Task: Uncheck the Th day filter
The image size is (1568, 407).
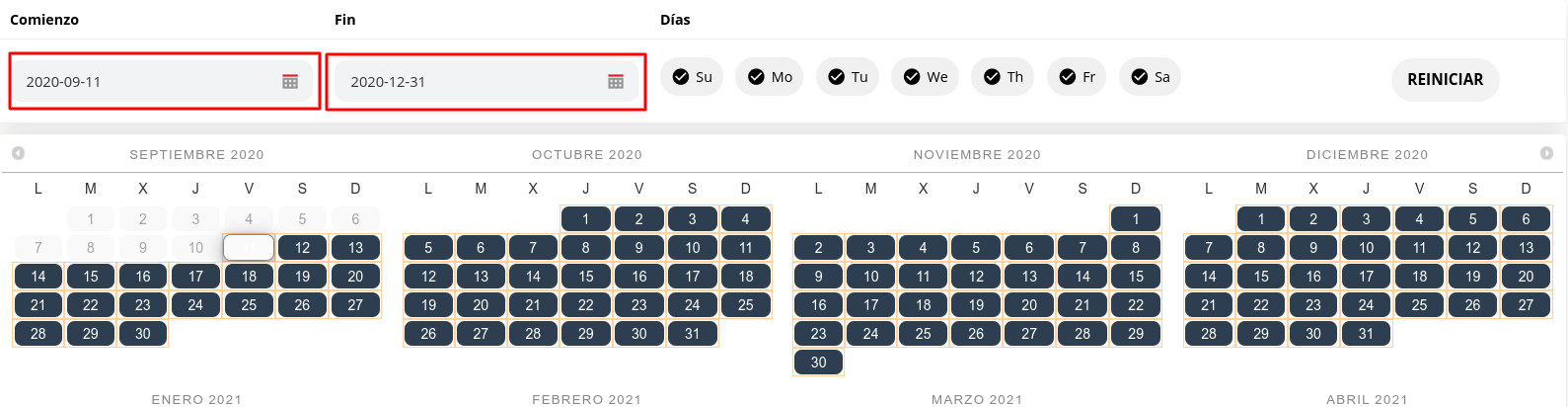Action: [x=1003, y=77]
